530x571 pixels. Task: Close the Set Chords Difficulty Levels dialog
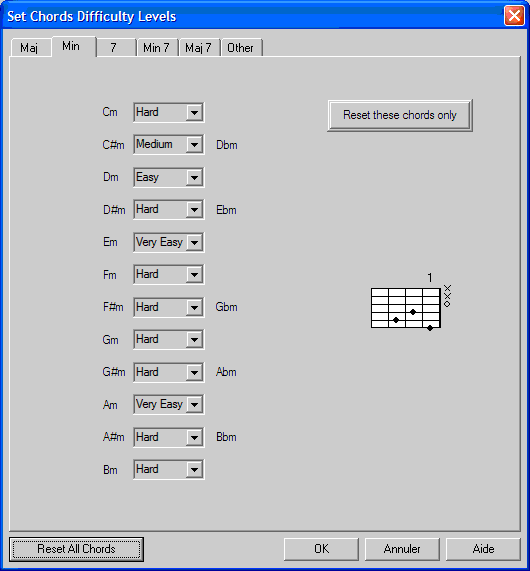coord(514,16)
